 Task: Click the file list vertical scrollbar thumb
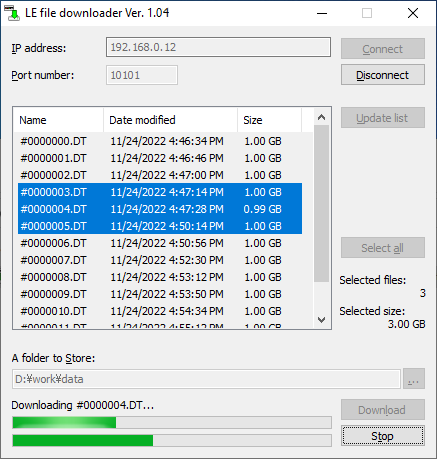pos(321,204)
